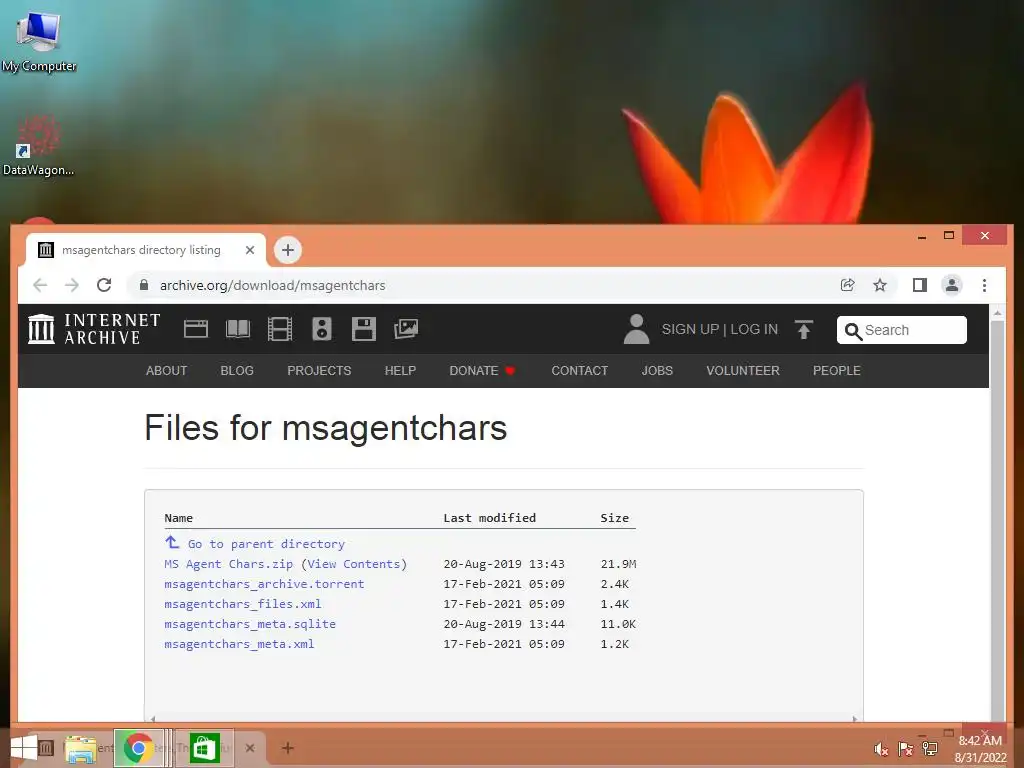Image resolution: width=1024 pixels, height=768 pixels.
Task: Click the 20-Aug-2019 13:43 date
Action: [504, 564]
